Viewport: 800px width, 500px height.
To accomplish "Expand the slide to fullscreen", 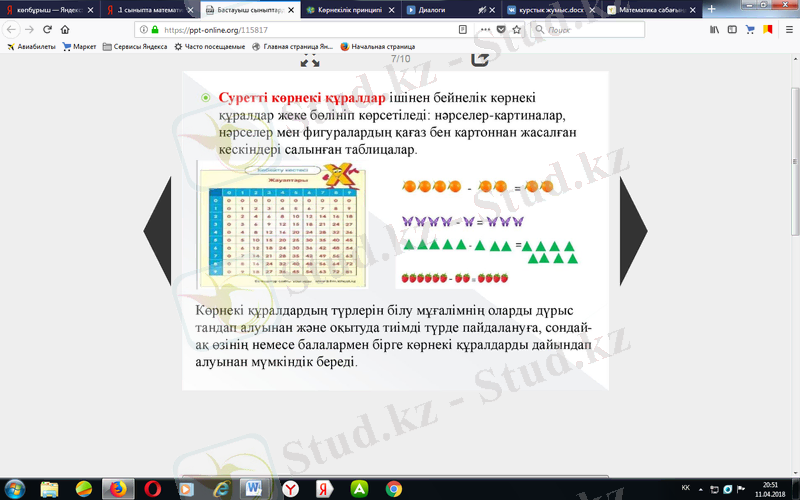I will tap(310, 60).
